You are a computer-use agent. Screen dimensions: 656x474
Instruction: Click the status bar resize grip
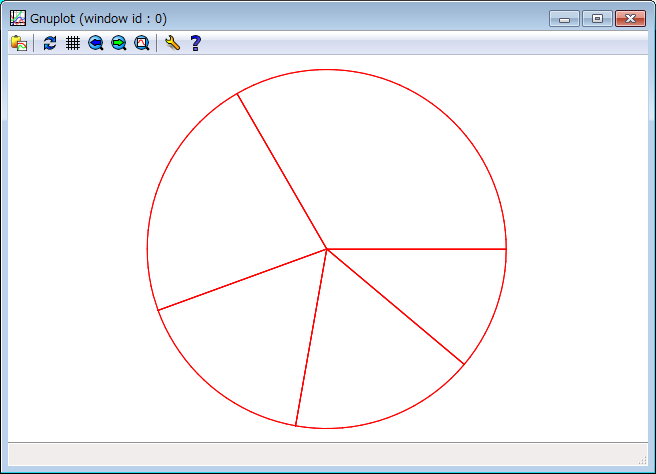point(643,460)
